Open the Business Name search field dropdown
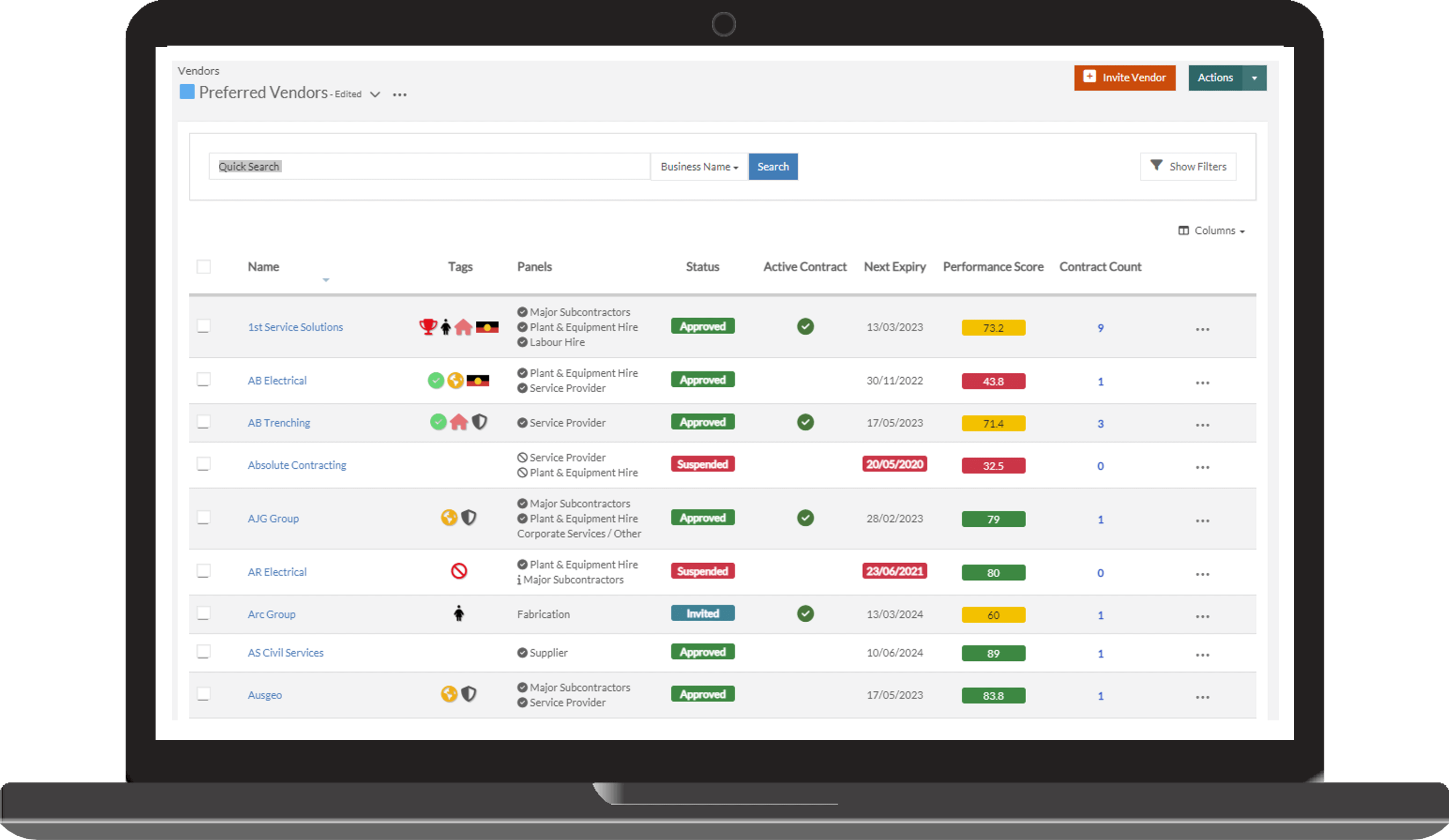The height and width of the screenshot is (840, 1449). (698, 166)
